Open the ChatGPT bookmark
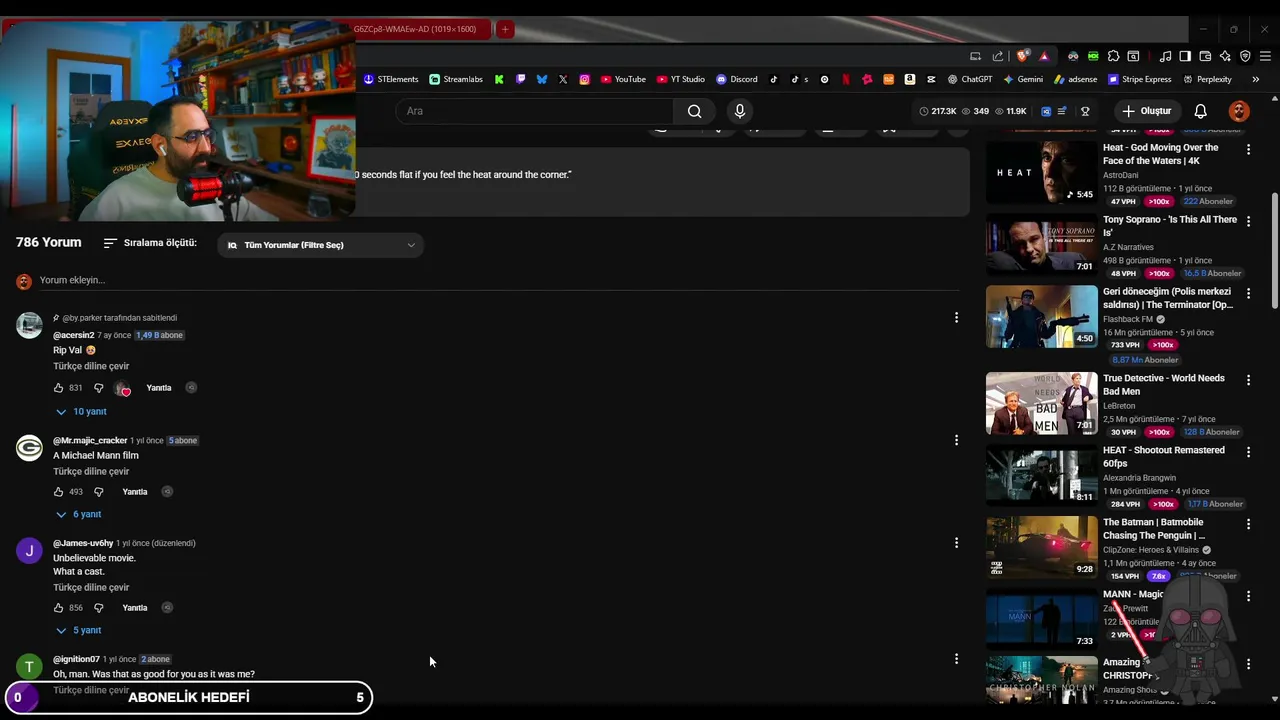 (x=970, y=79)
